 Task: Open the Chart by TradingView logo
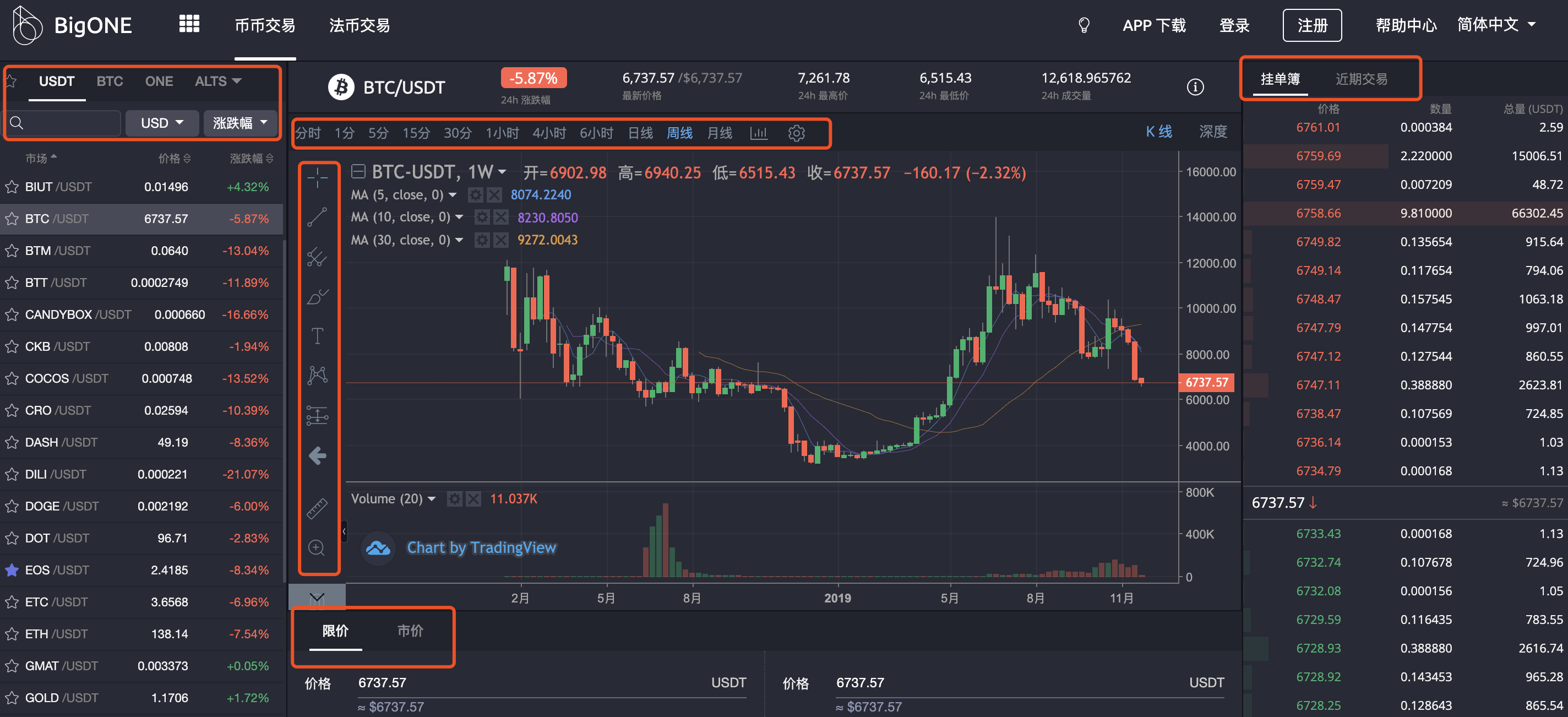pyautogui.click(x=378, y=548)
